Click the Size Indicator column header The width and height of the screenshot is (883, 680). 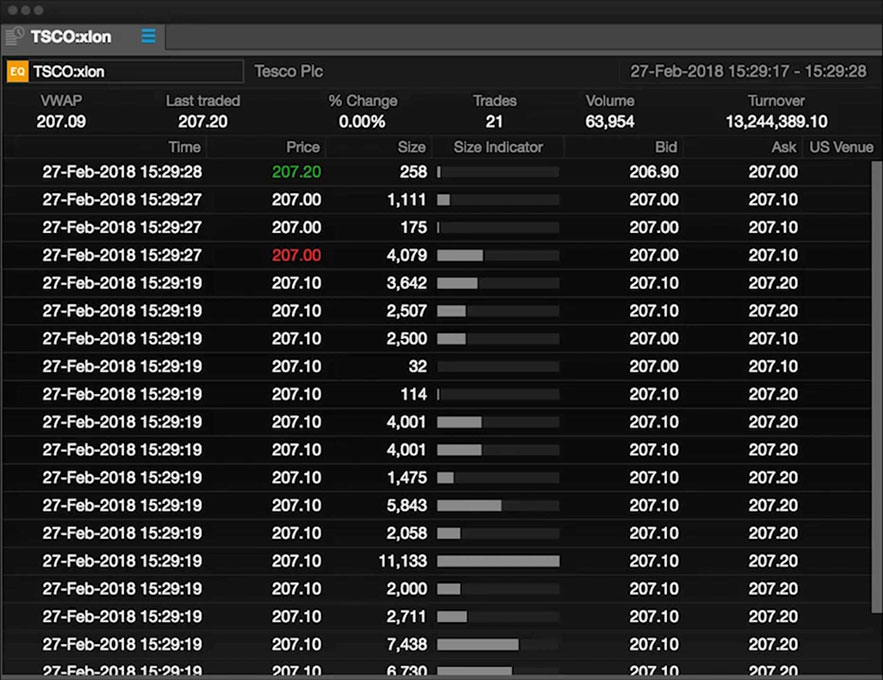pyautogui.click(x=498, y=147)
